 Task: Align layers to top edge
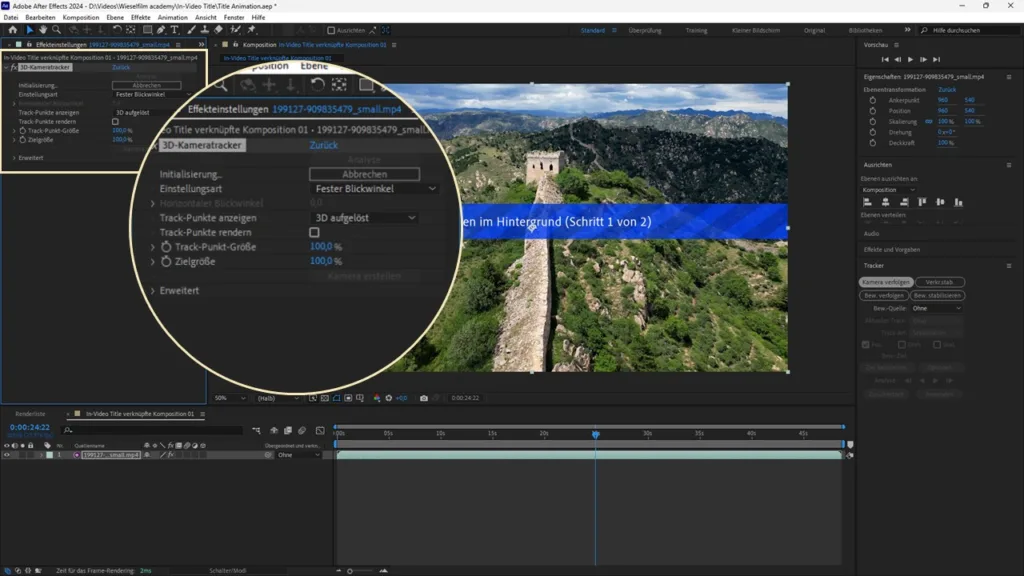[922, 202]
